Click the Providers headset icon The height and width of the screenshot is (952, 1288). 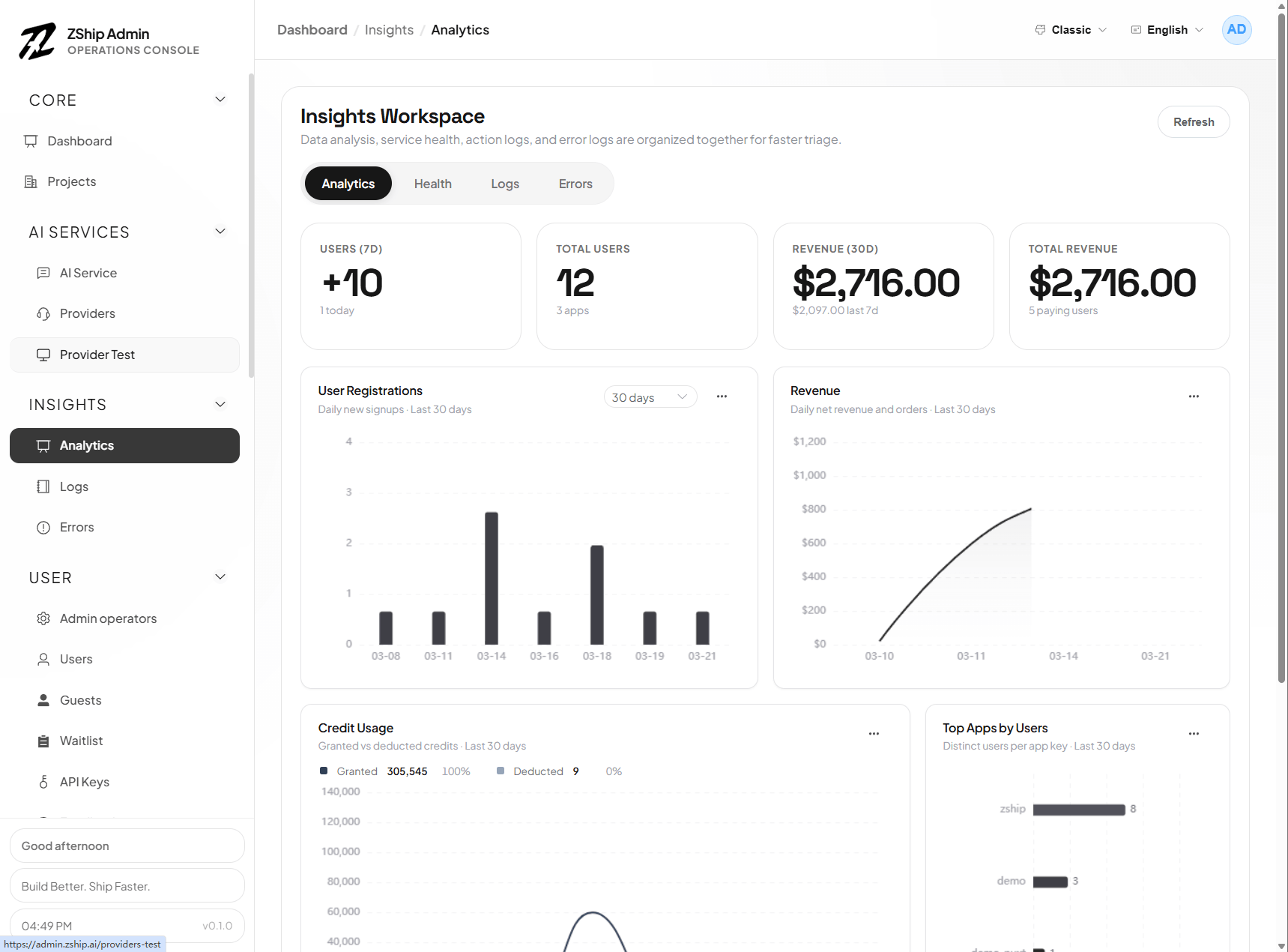(43, 313)
